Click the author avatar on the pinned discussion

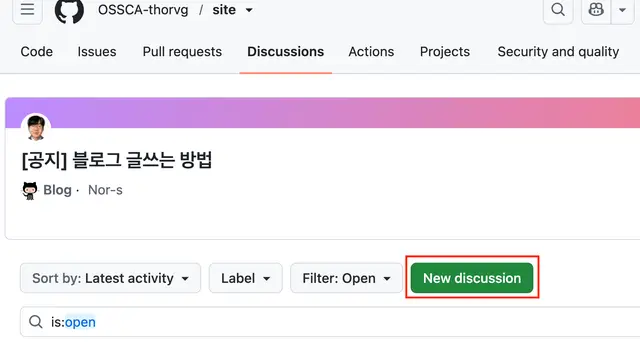click(x=36, y=128)
